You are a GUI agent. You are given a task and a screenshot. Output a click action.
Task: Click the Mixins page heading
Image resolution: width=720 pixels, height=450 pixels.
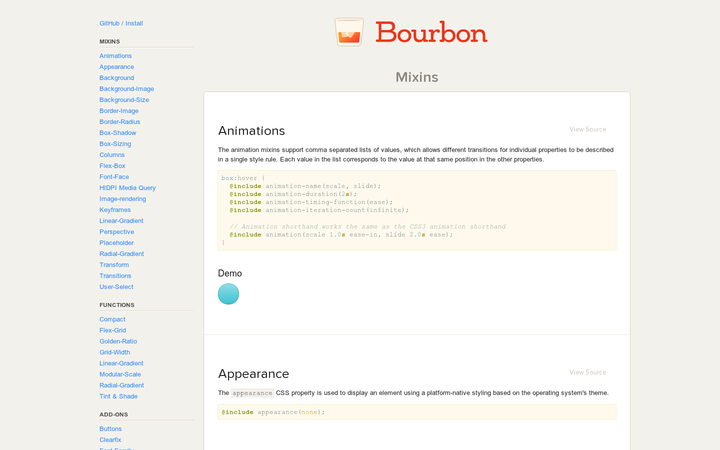pos(417,77)
